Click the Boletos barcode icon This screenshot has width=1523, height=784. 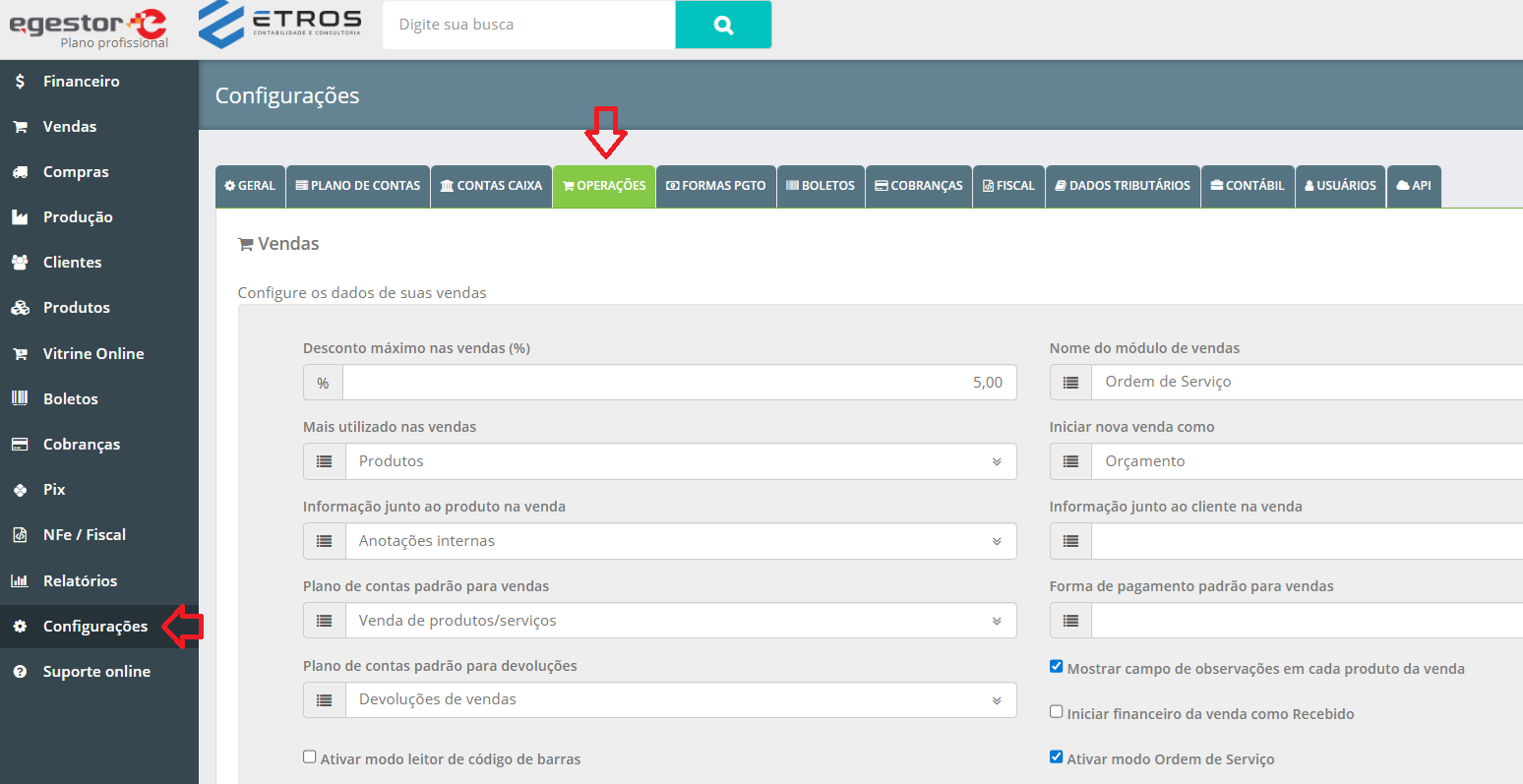pos(20,398)
